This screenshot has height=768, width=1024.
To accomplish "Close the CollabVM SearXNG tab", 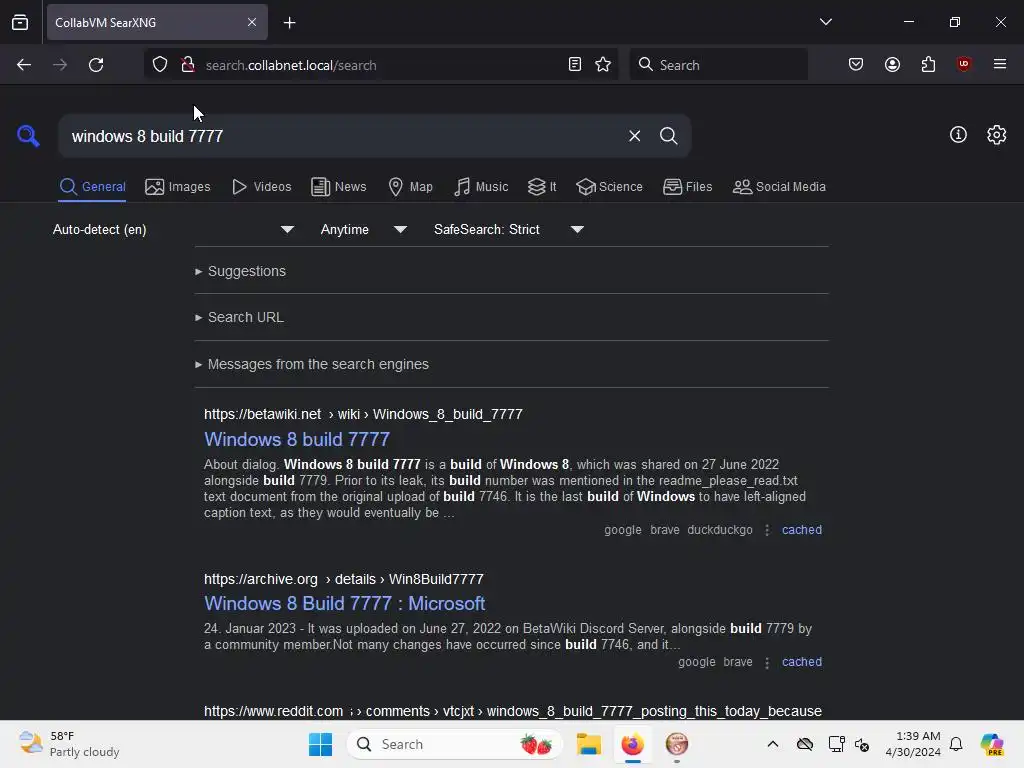I will (x=251, y=22).
